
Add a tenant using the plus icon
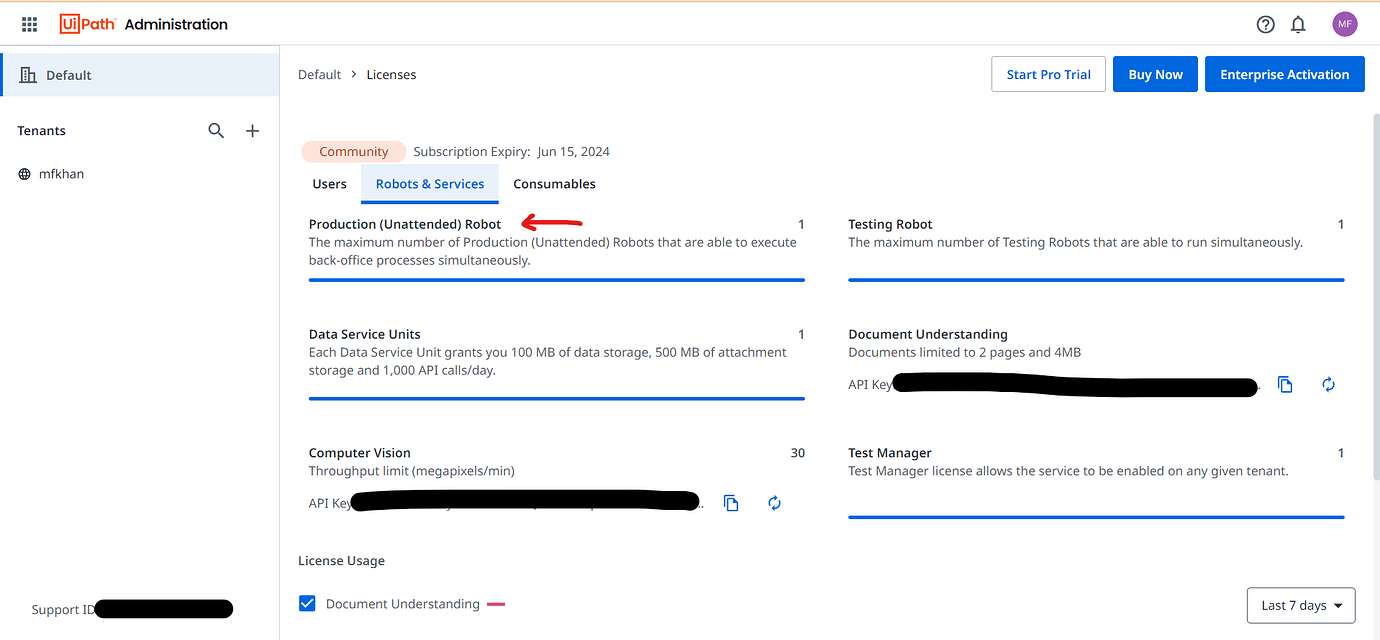(x=252, y=130)
